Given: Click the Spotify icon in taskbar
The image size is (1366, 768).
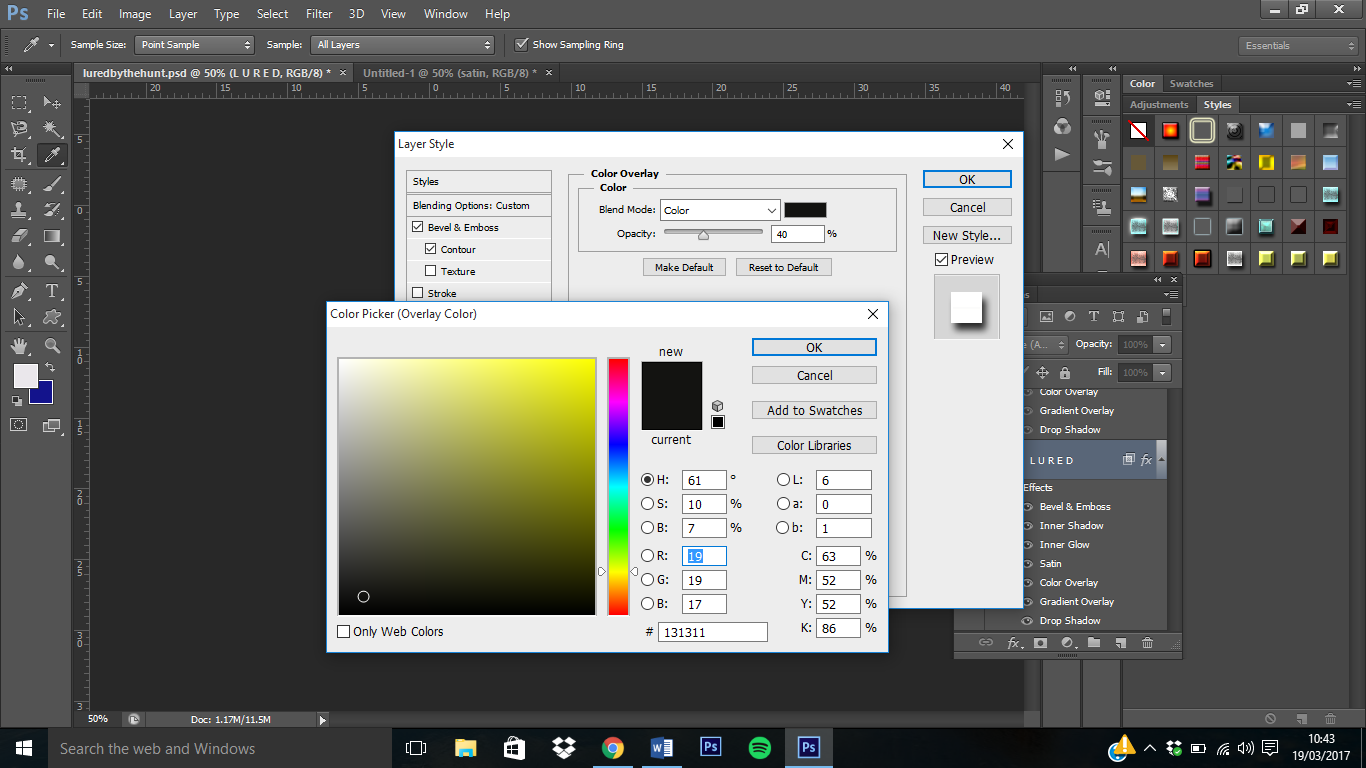Looking at the screenshot, I should click(759, 748).
